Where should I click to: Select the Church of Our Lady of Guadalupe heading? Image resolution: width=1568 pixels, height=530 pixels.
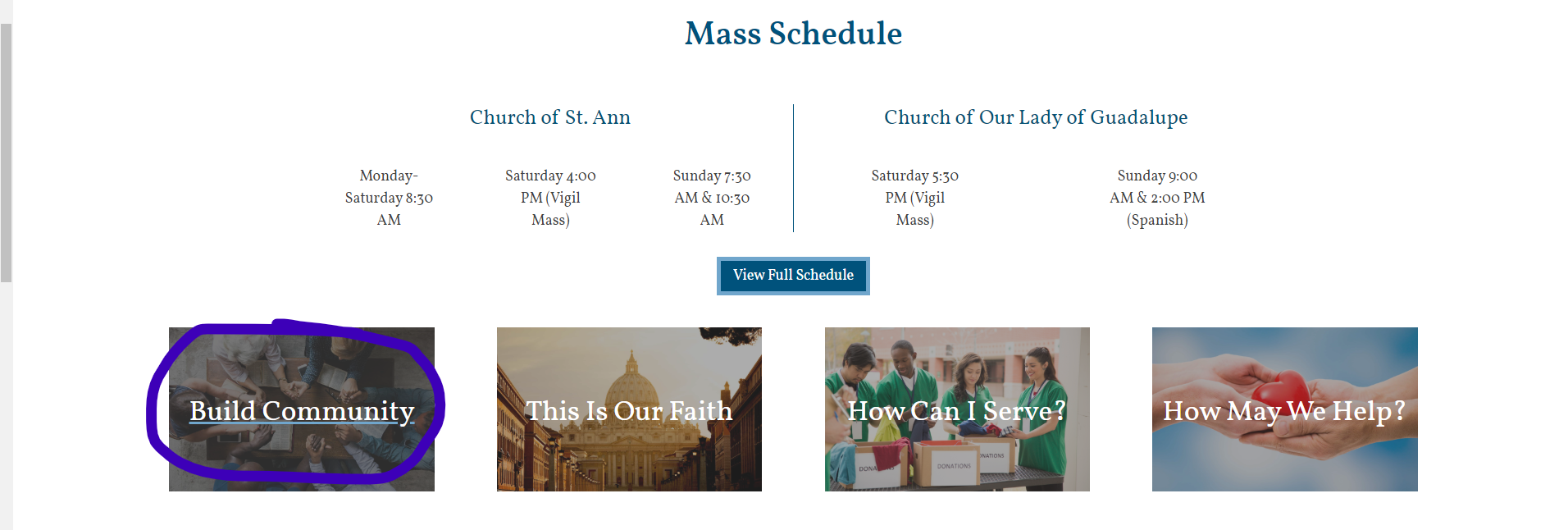(x=1035, y=117)
